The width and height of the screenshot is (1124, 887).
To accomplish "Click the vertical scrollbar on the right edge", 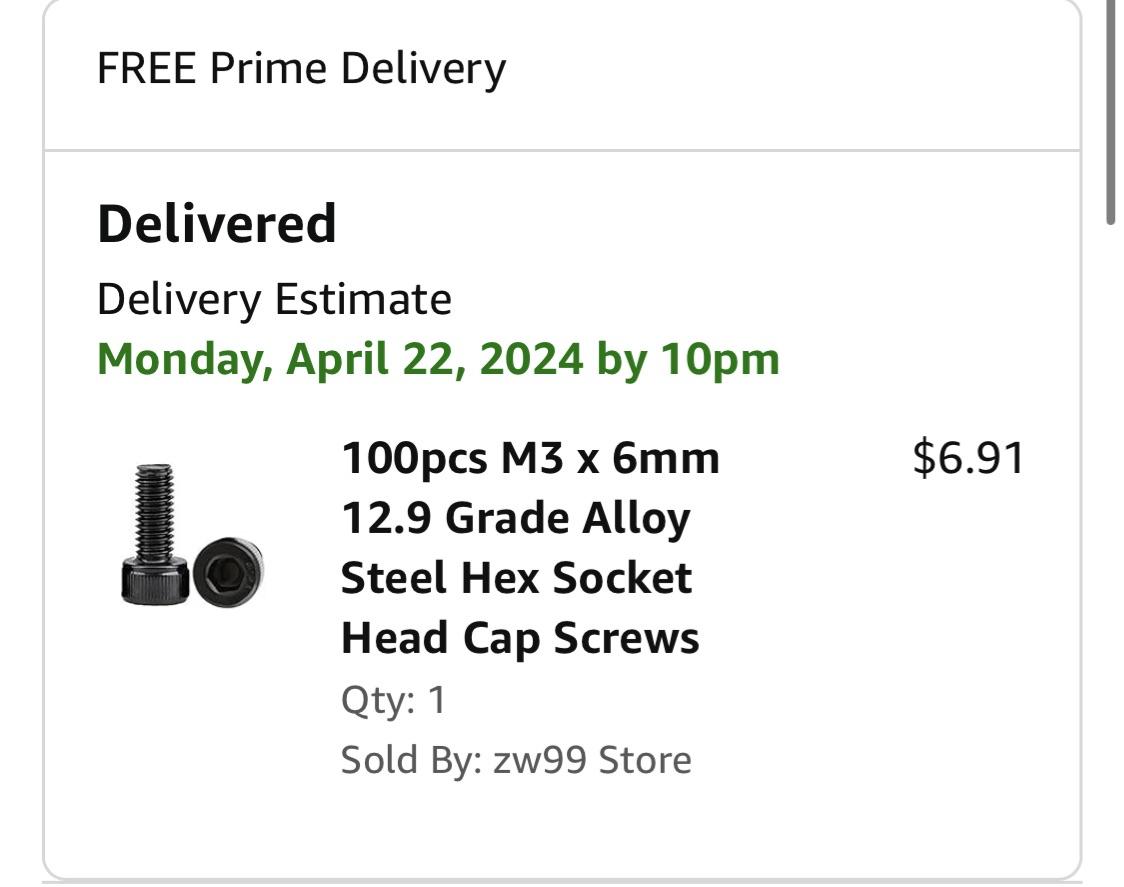I will (1110, 110).
